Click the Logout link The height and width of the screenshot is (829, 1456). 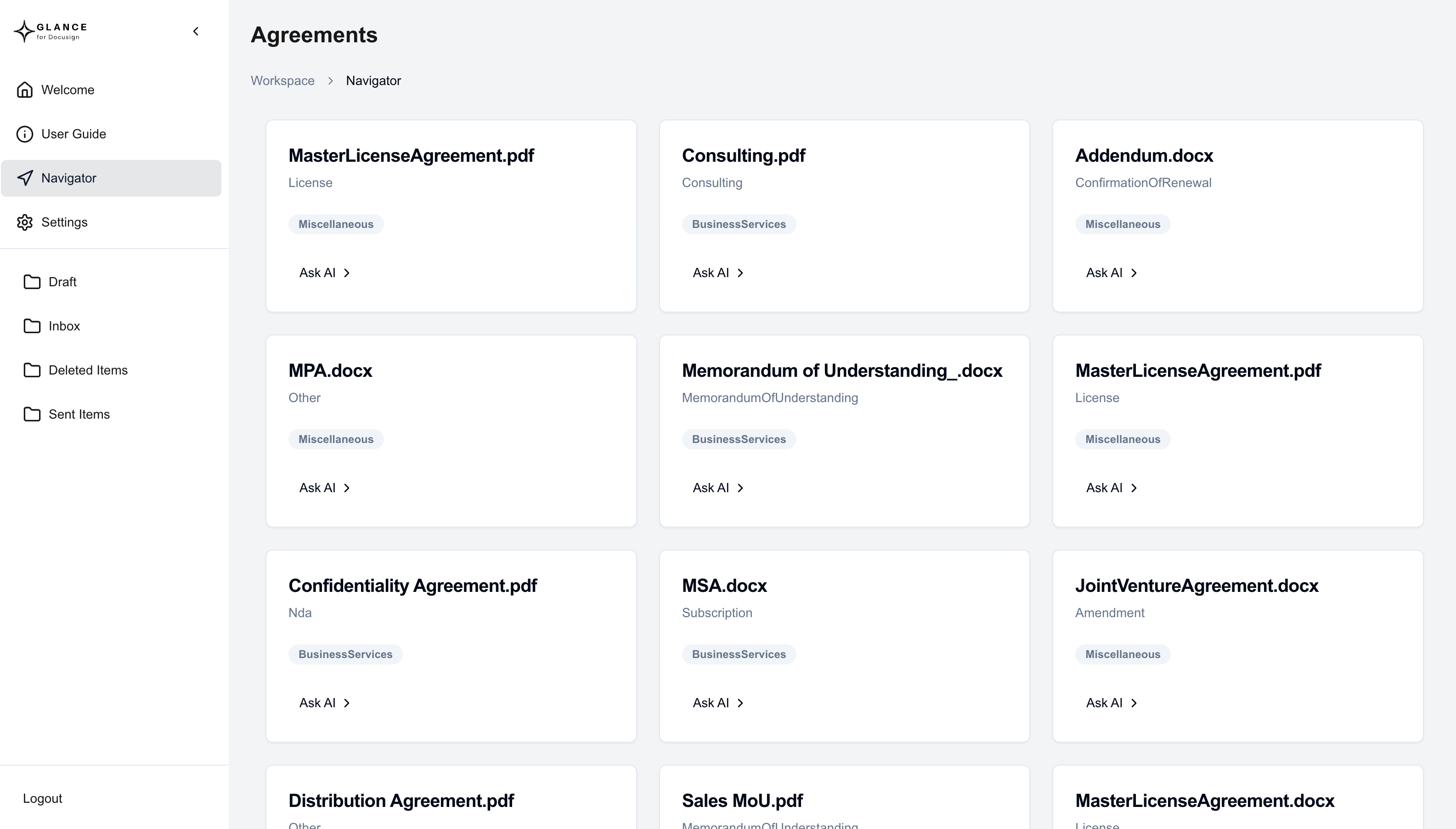pyautogui.click(x=43, y=798)
